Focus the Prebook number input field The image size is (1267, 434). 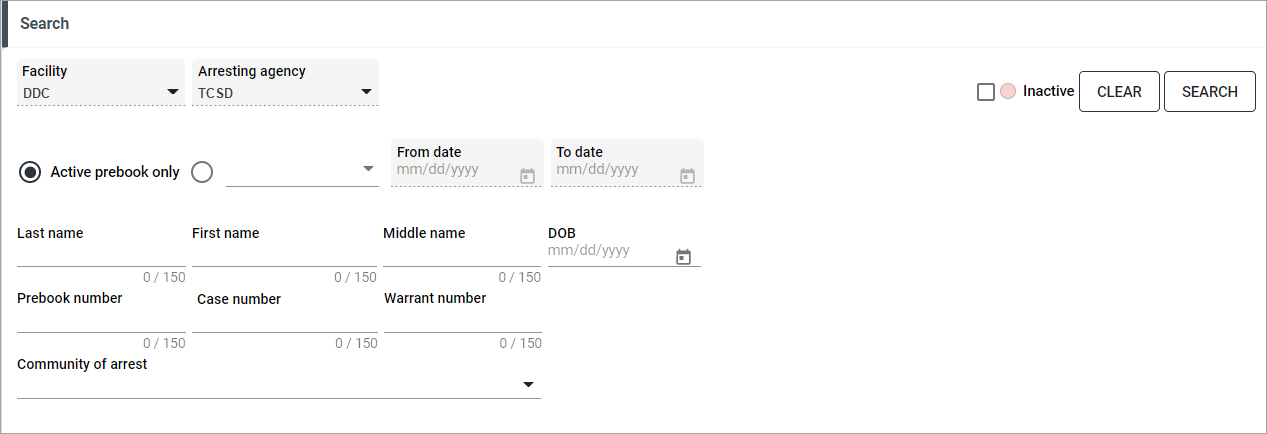pyautogui.click(x=101, y=321)
